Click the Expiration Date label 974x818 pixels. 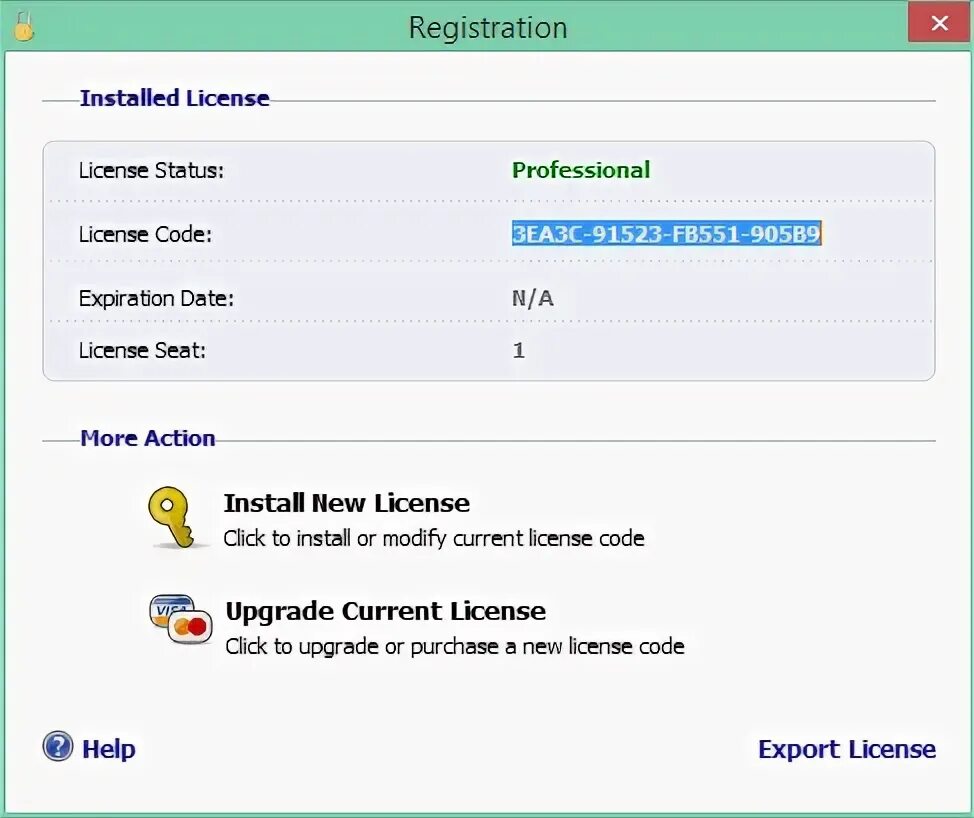(156, 299)
